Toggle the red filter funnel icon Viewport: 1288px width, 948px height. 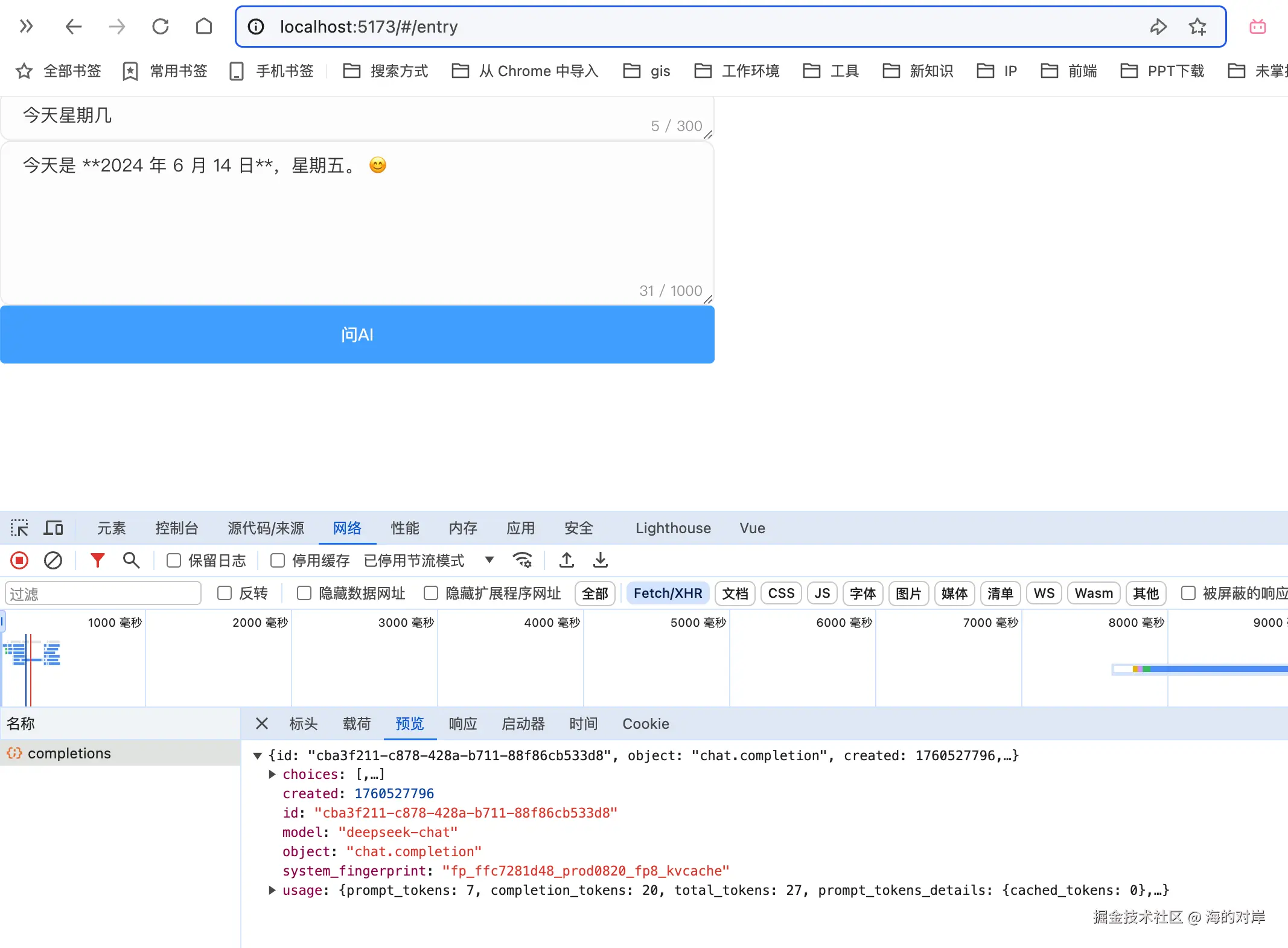(97, 561)
